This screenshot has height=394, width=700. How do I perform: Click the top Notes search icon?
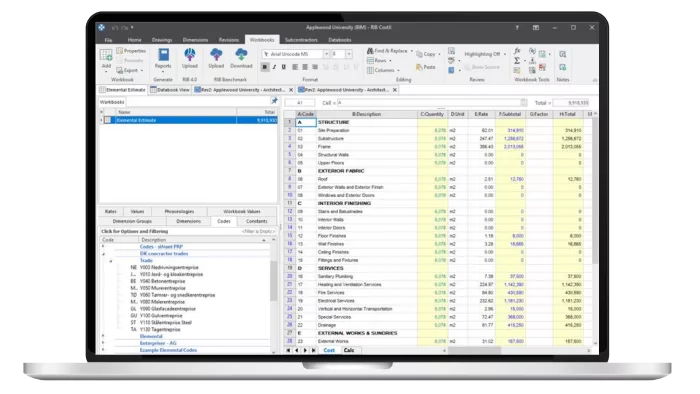(x=562, y=54)
